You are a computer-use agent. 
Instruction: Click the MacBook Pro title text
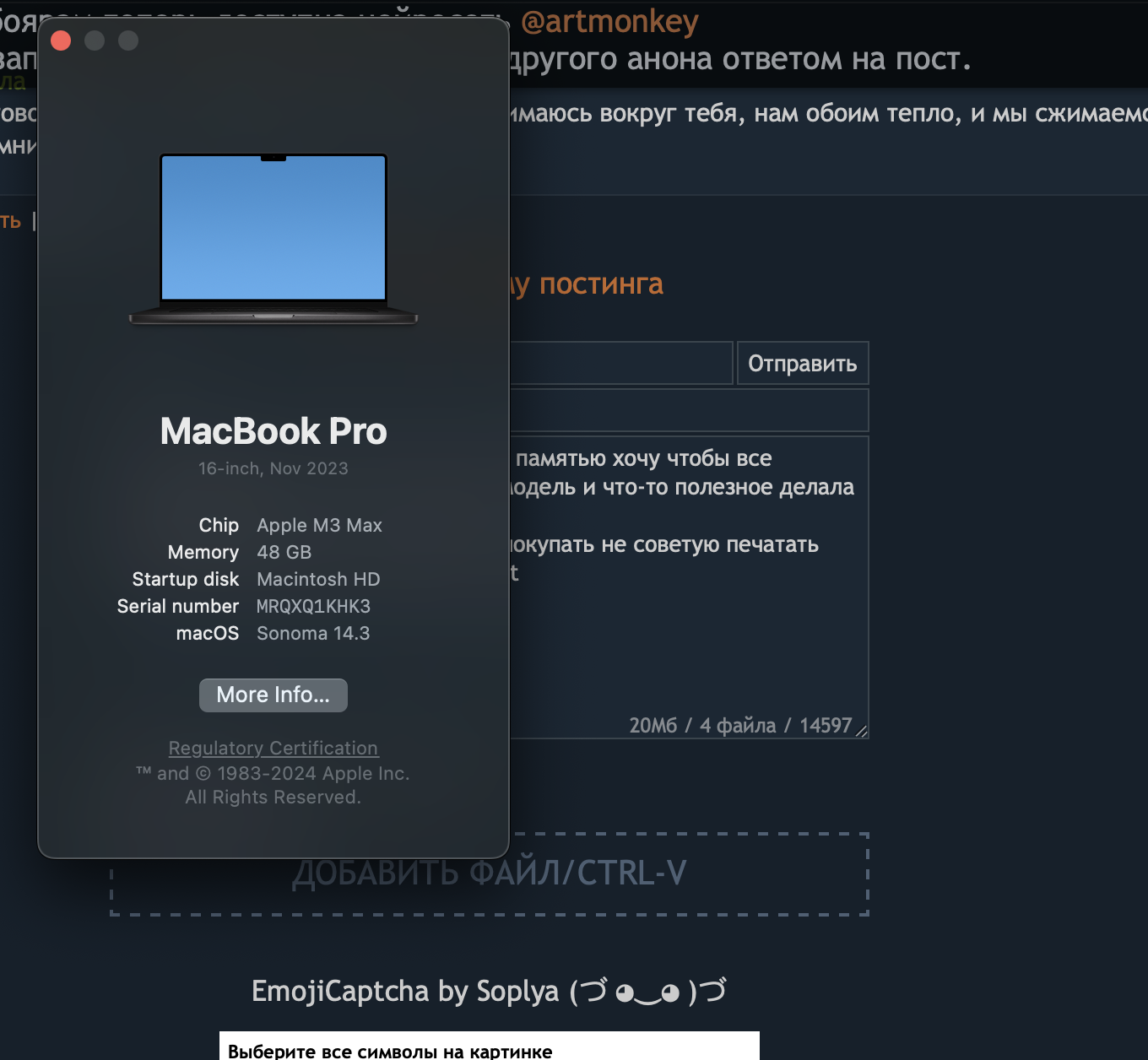click(x=273, y=431)
